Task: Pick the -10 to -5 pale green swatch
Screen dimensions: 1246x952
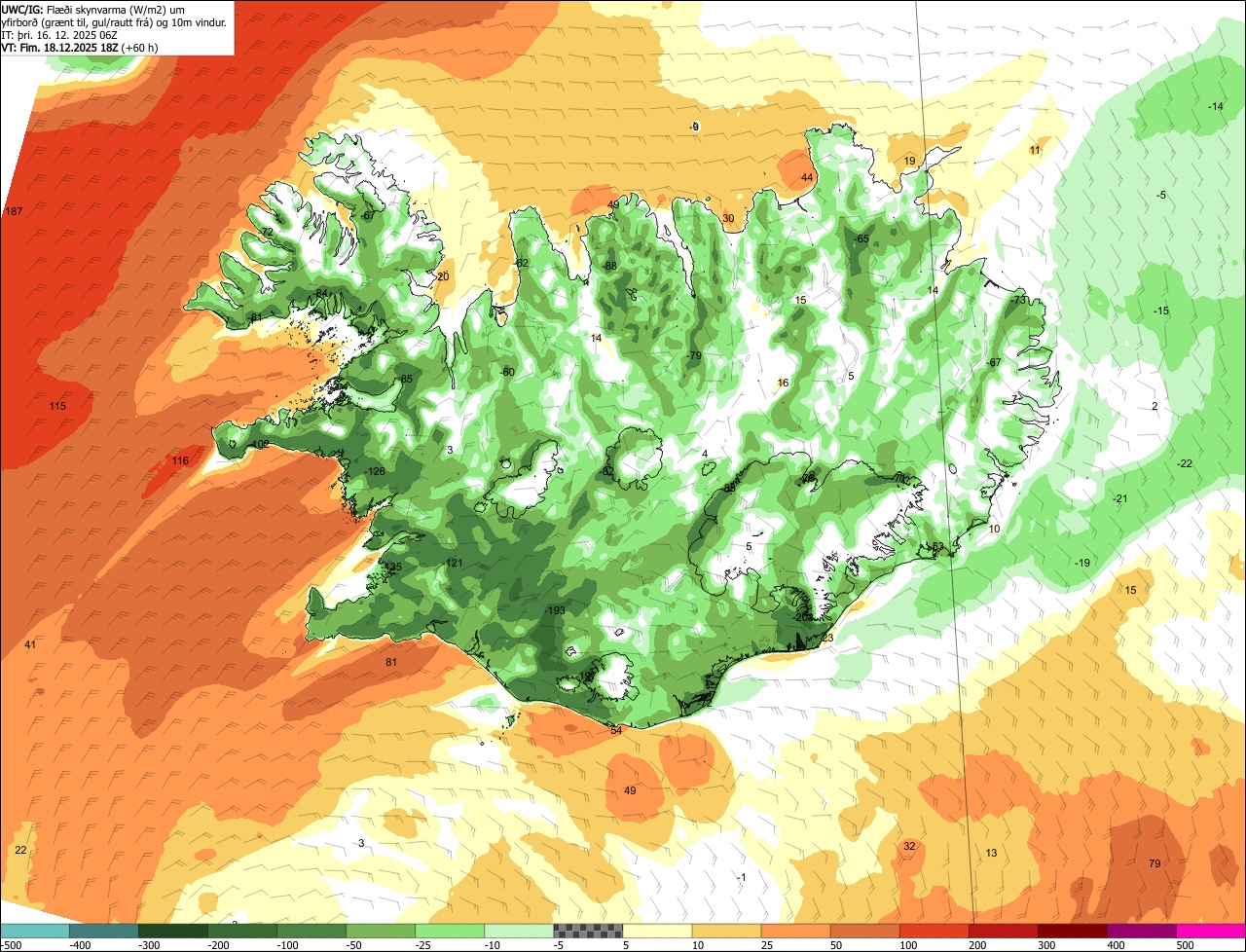Action: [x=518, y=931]
